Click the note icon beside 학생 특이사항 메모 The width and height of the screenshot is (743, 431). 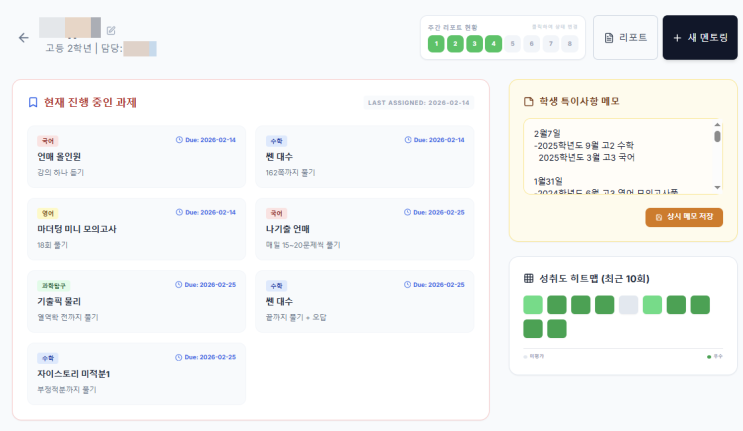coord(529,101)
